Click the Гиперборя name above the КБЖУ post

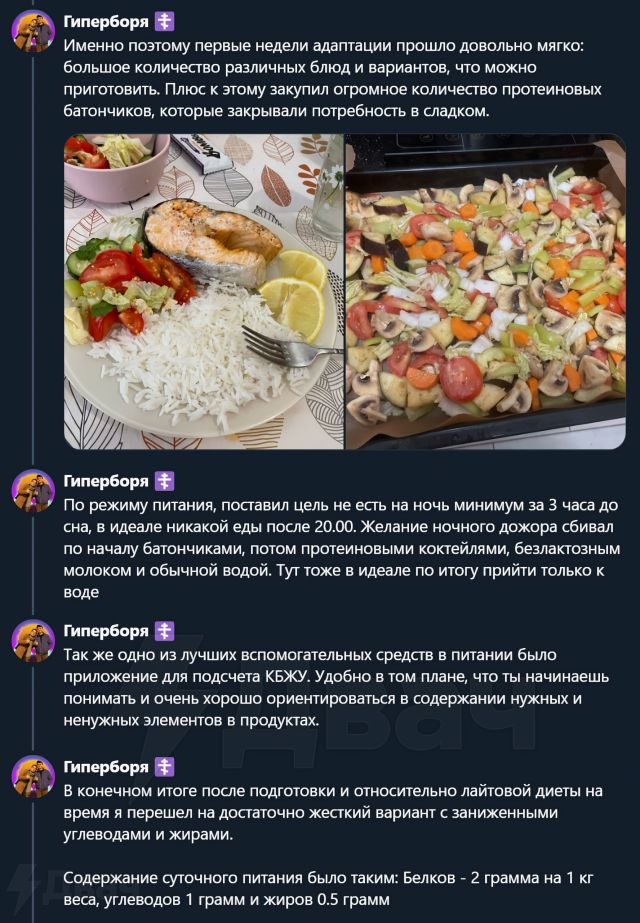(105, 631)
